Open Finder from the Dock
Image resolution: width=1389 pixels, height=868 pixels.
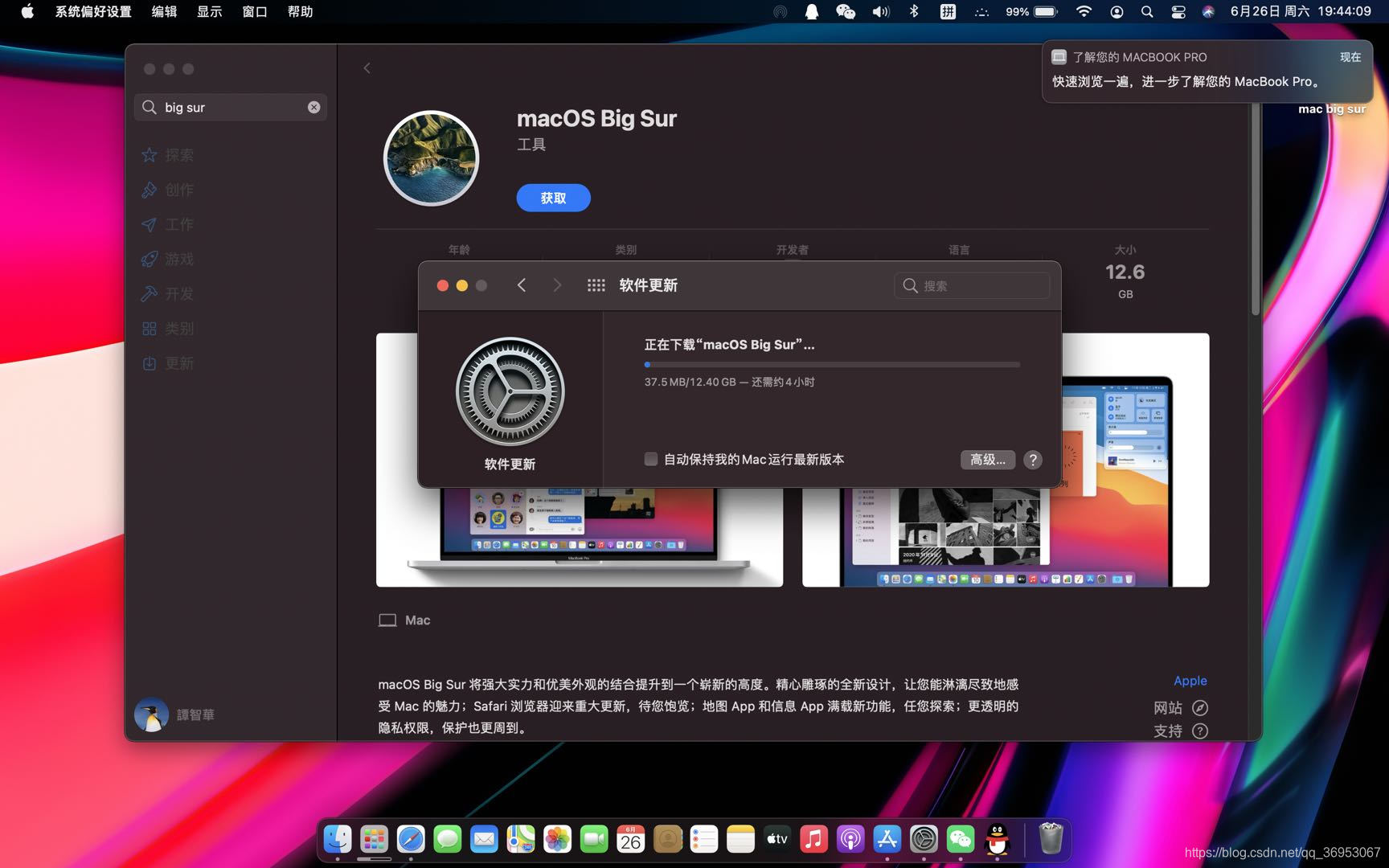338,840
